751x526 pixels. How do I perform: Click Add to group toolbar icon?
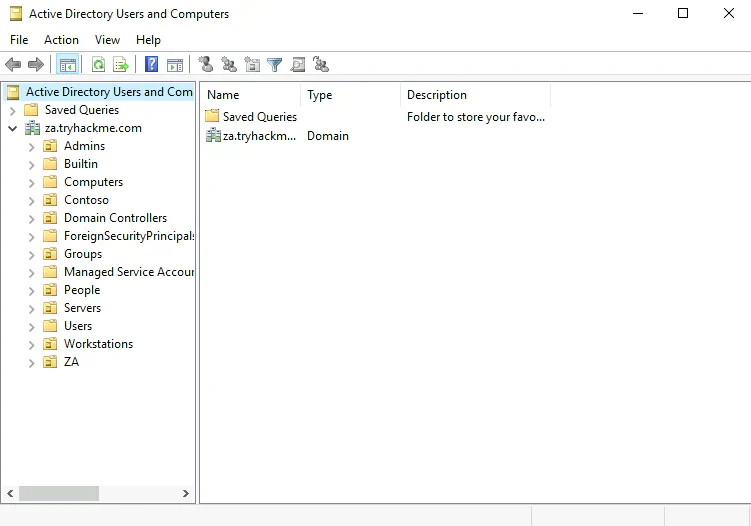click(x=320, y=64)
